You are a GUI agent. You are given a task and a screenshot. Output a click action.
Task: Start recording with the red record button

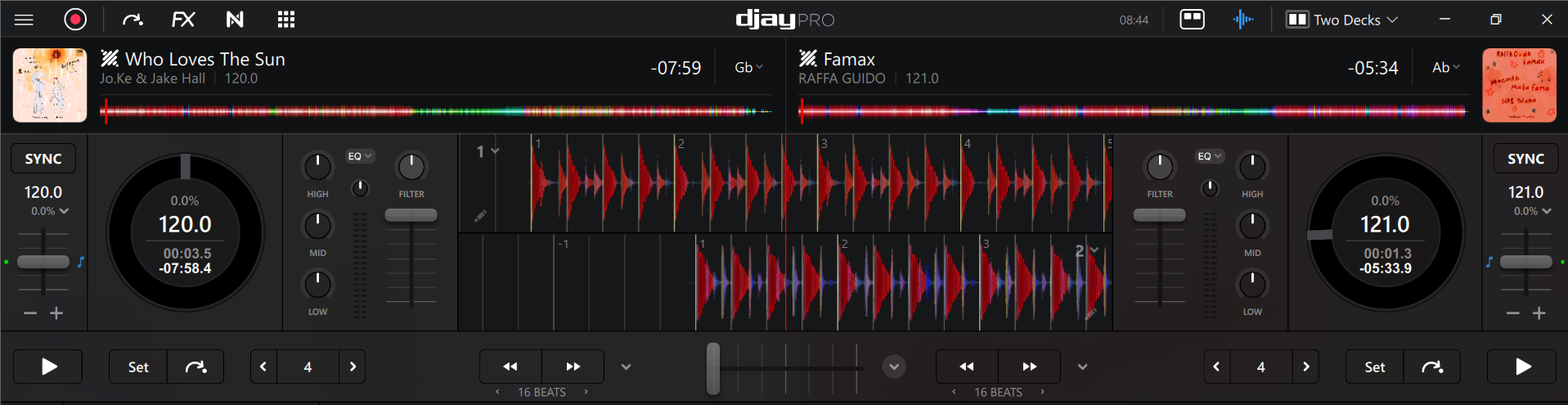tap(75, 19)
